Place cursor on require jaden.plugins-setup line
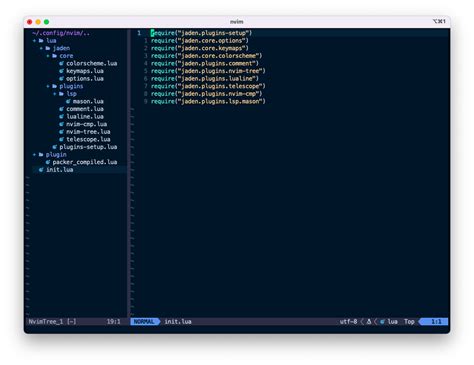474x365 pixels. pyautogui.click(x=201, y=33)
